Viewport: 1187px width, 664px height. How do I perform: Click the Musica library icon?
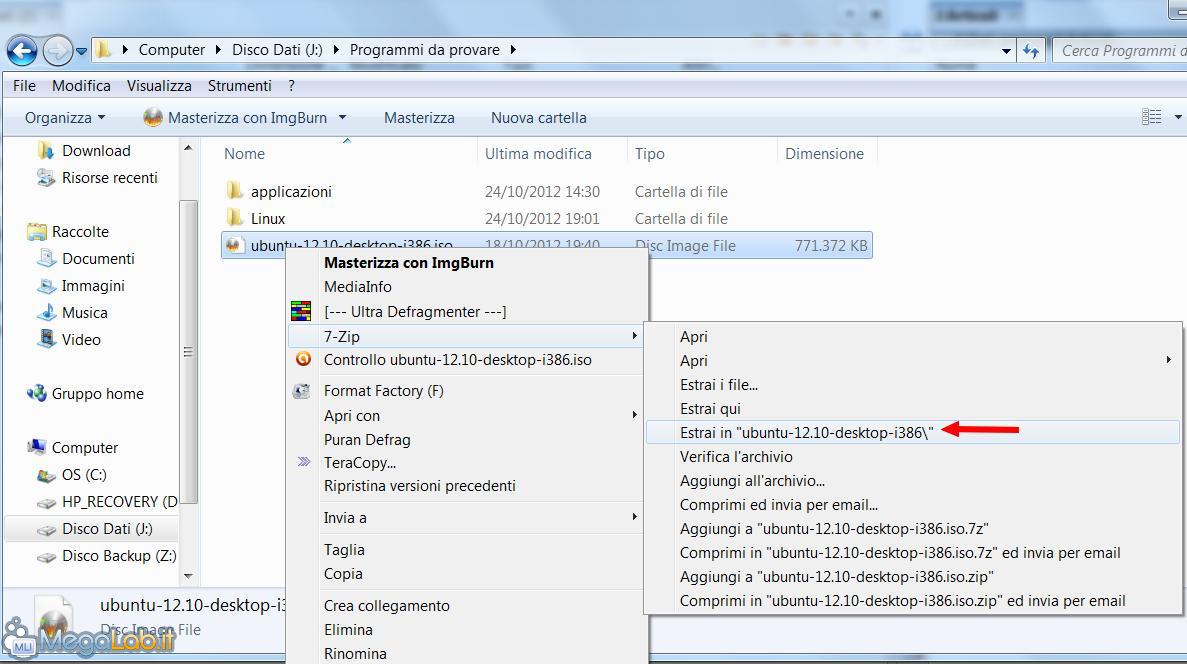coord(47,313)
